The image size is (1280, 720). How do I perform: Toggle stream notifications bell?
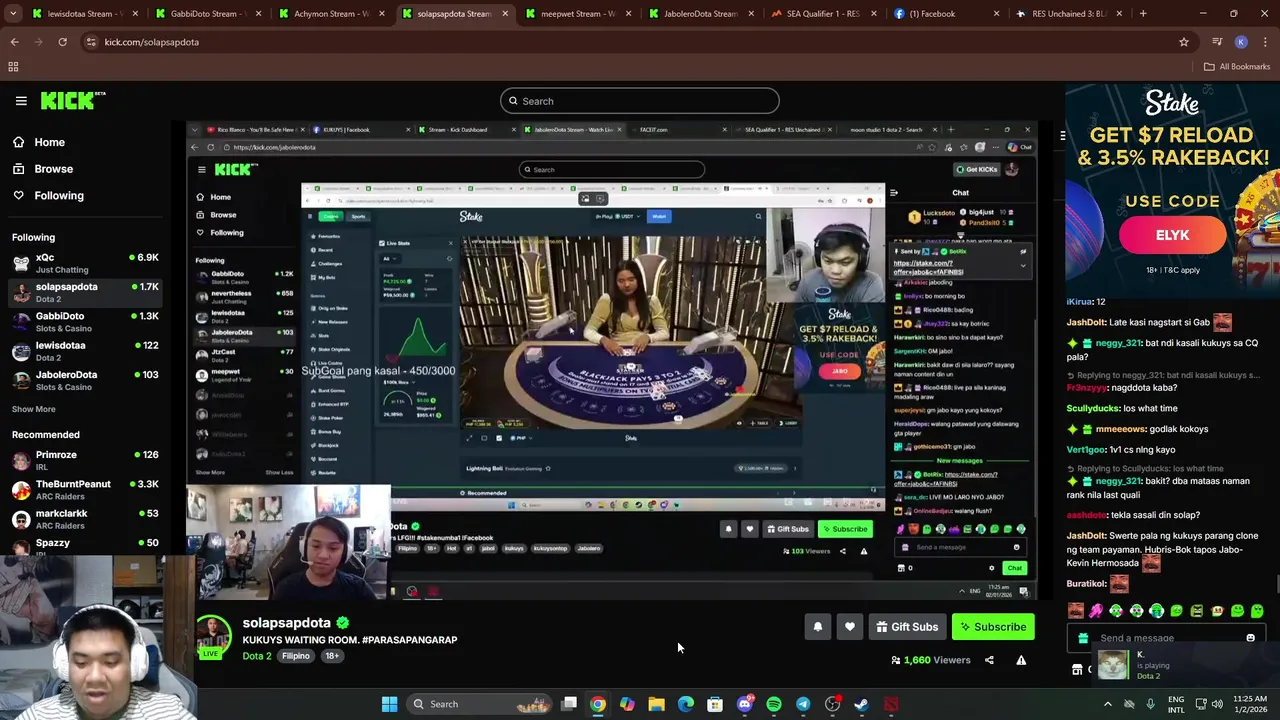tap(817, 627)
